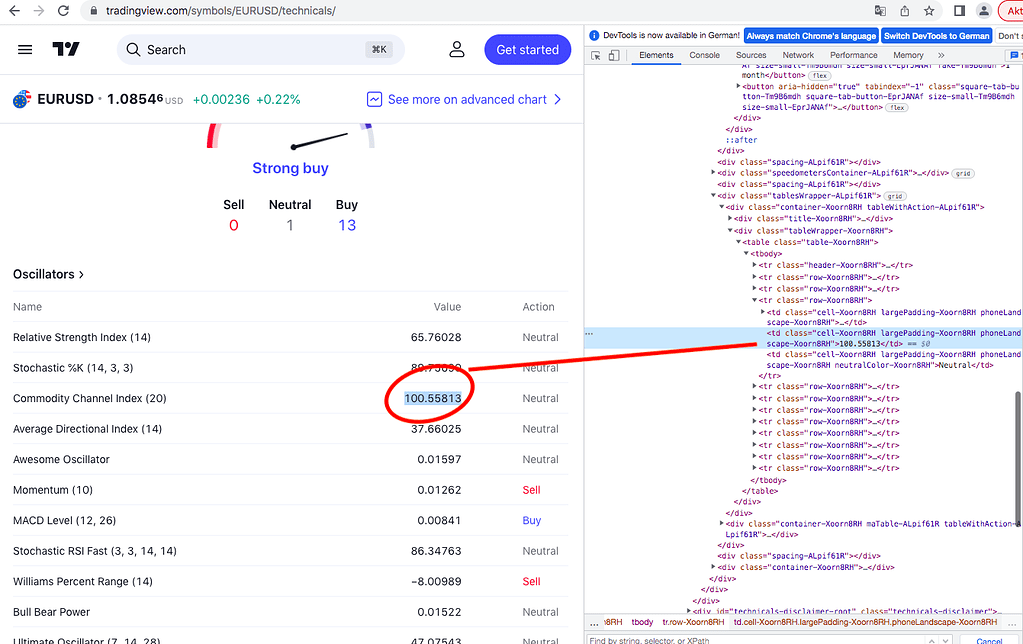The width and height of the screenshot is (1023, 644).
Task: Click the Find by string XPath search field
Action: [x=750, y=638]
